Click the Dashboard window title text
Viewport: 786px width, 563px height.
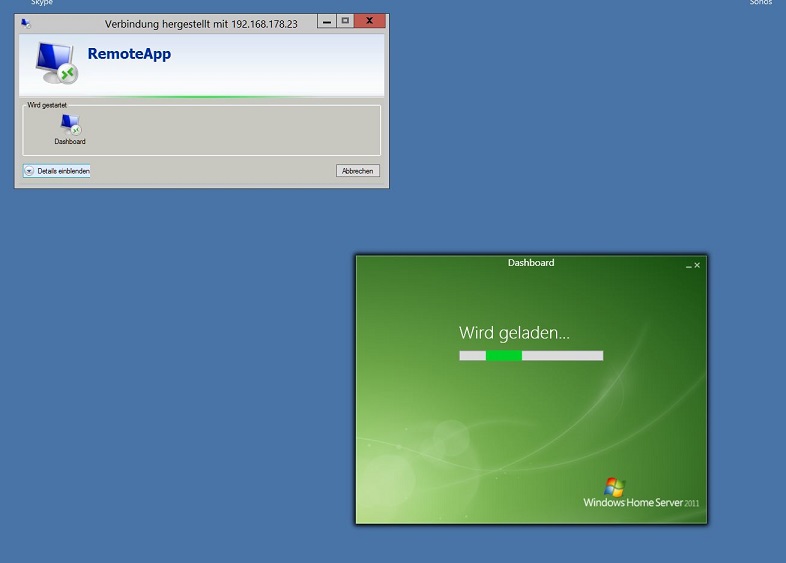[x=531, y=263]
